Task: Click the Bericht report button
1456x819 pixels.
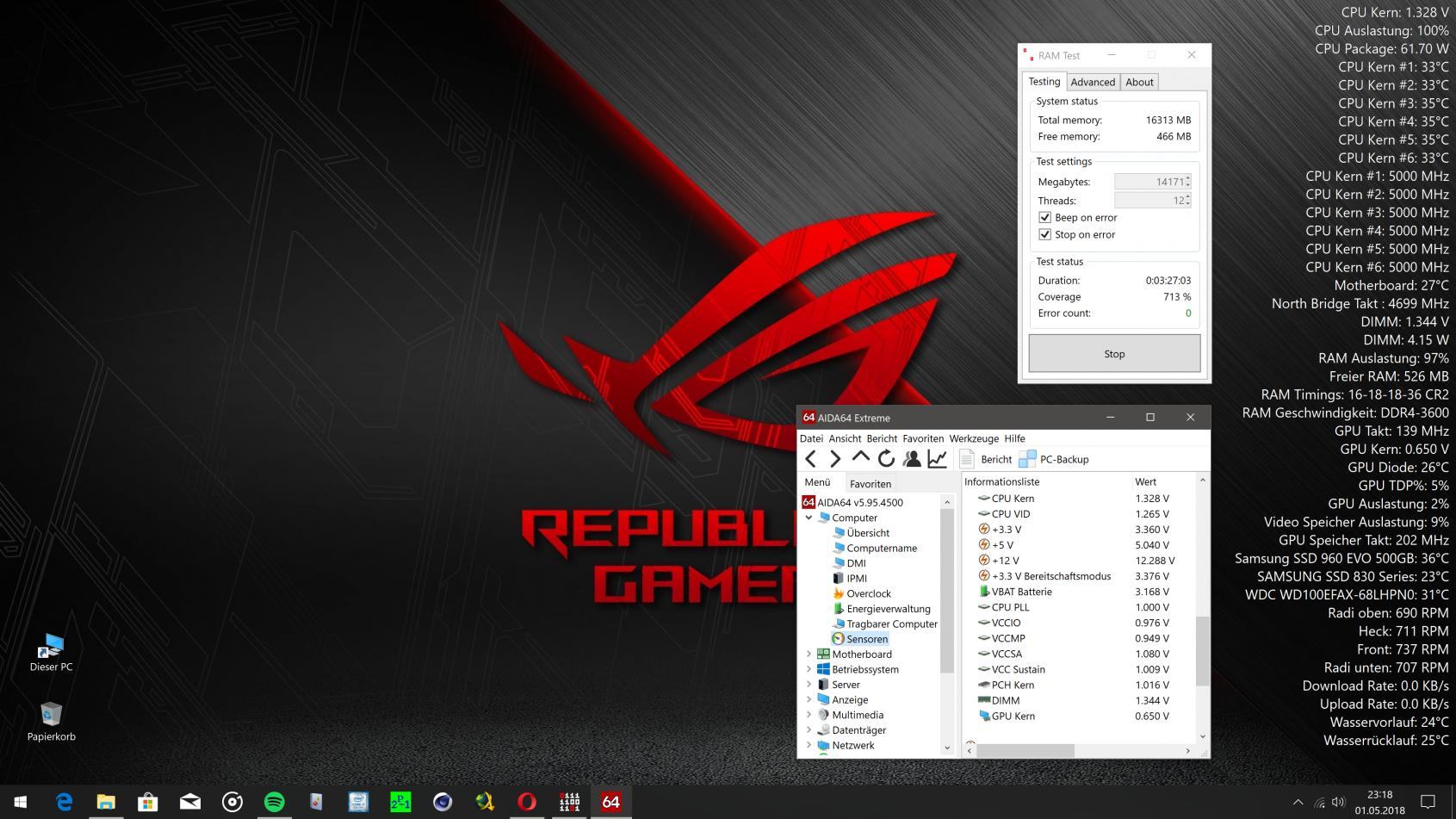Action: click(x=986, y=459)
